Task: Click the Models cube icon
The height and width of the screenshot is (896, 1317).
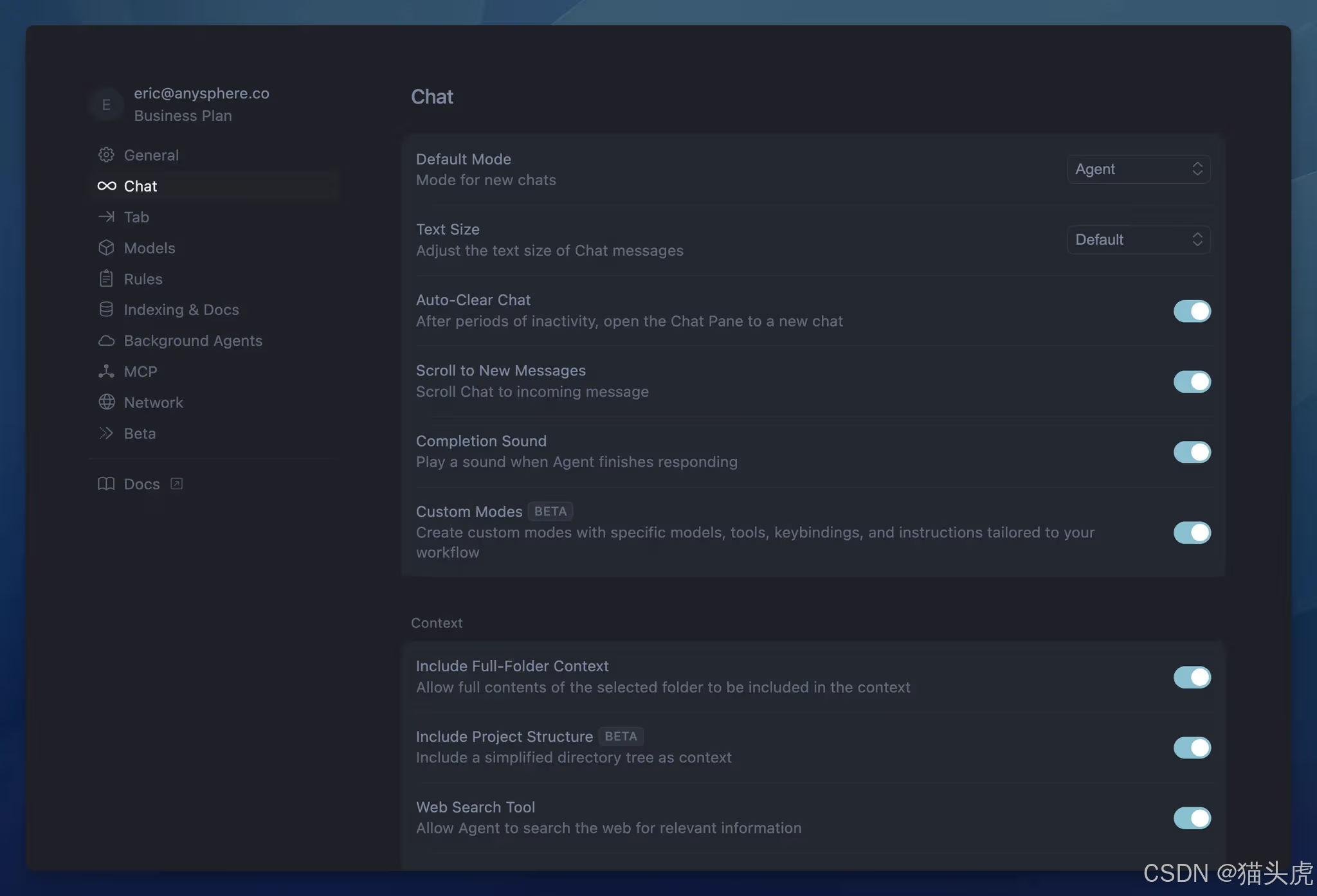Action: point(106,247)
